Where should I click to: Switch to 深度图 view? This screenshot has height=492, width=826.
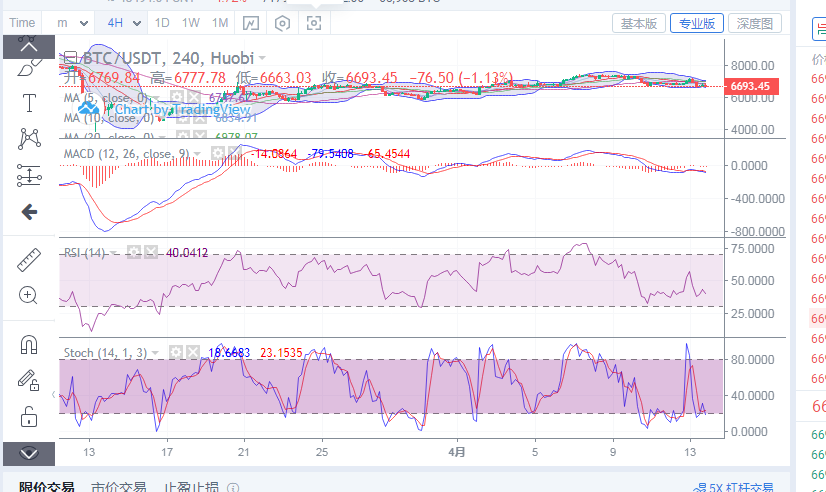pos(755,23)
